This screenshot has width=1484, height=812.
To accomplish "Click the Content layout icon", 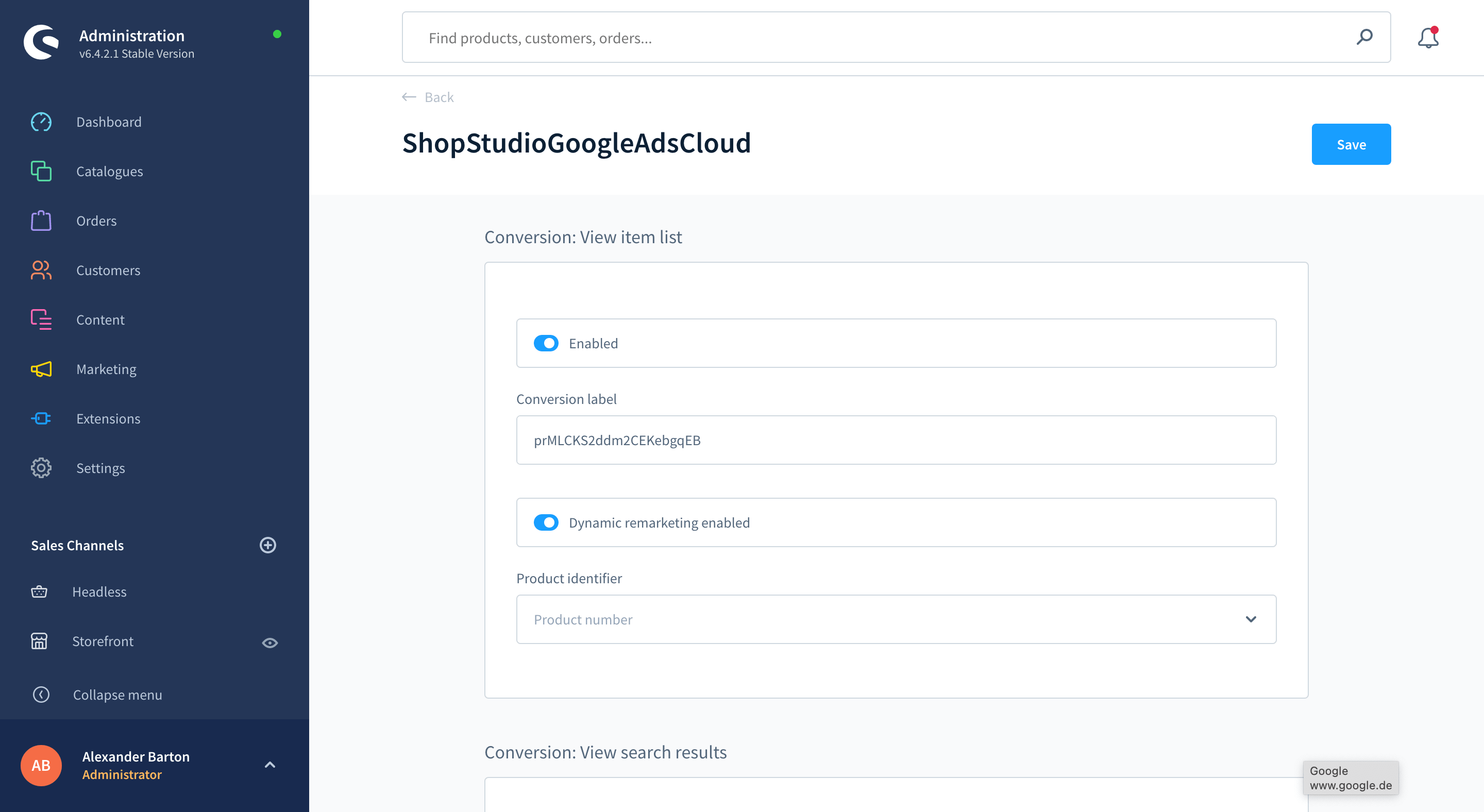I will click(41, 319).
